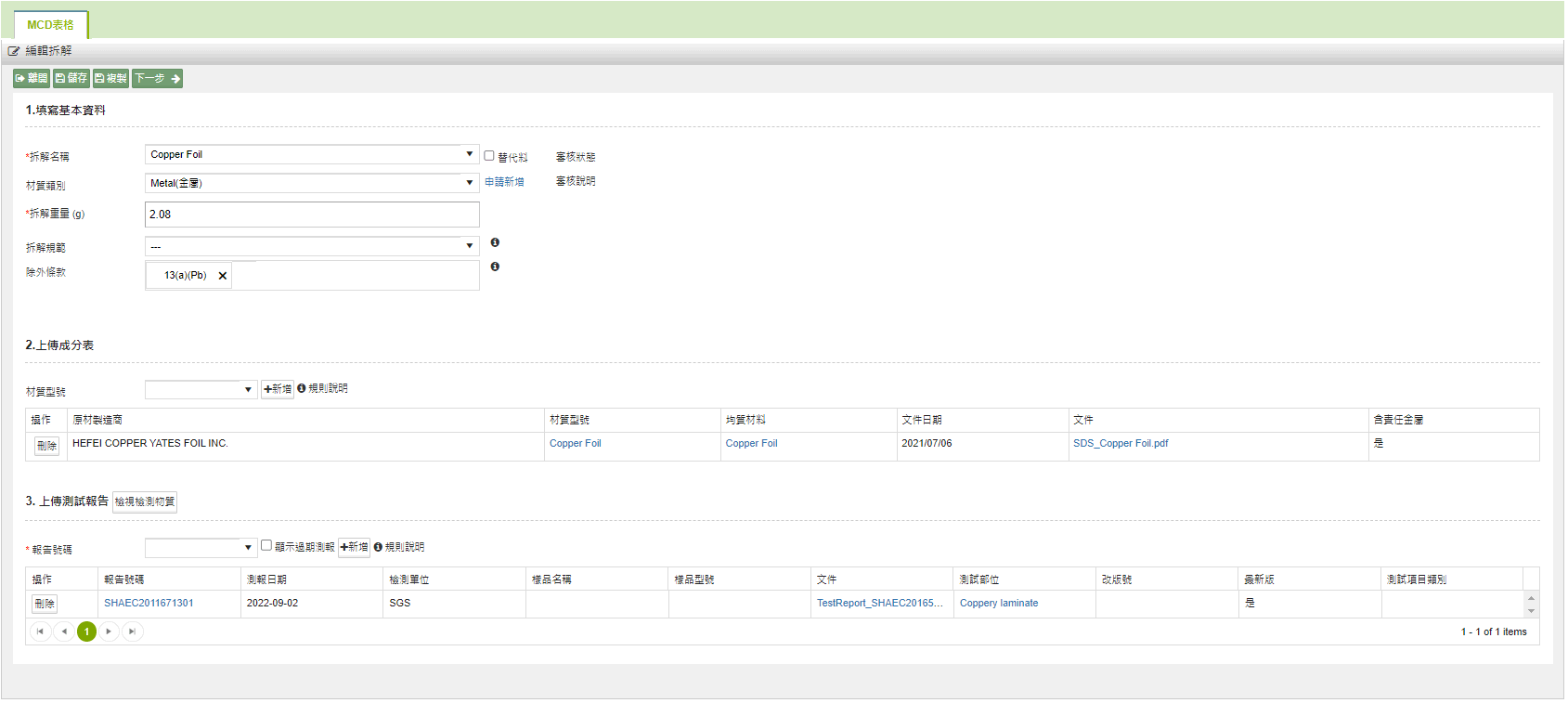Open report link SHAEC2011671301

(149, 604)
